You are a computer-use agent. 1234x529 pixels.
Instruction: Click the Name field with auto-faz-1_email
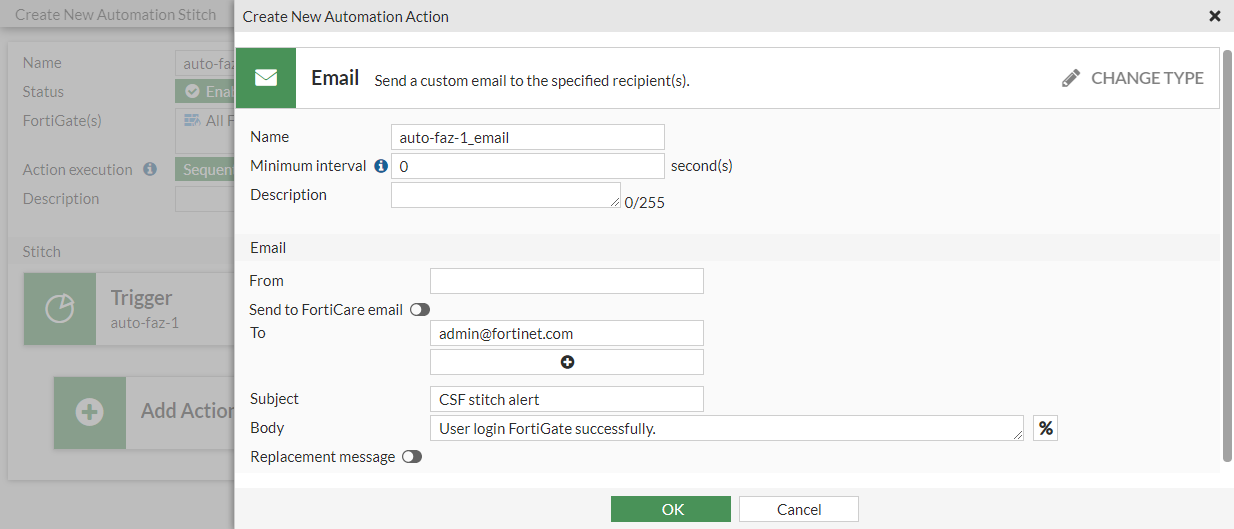[527, 137]
